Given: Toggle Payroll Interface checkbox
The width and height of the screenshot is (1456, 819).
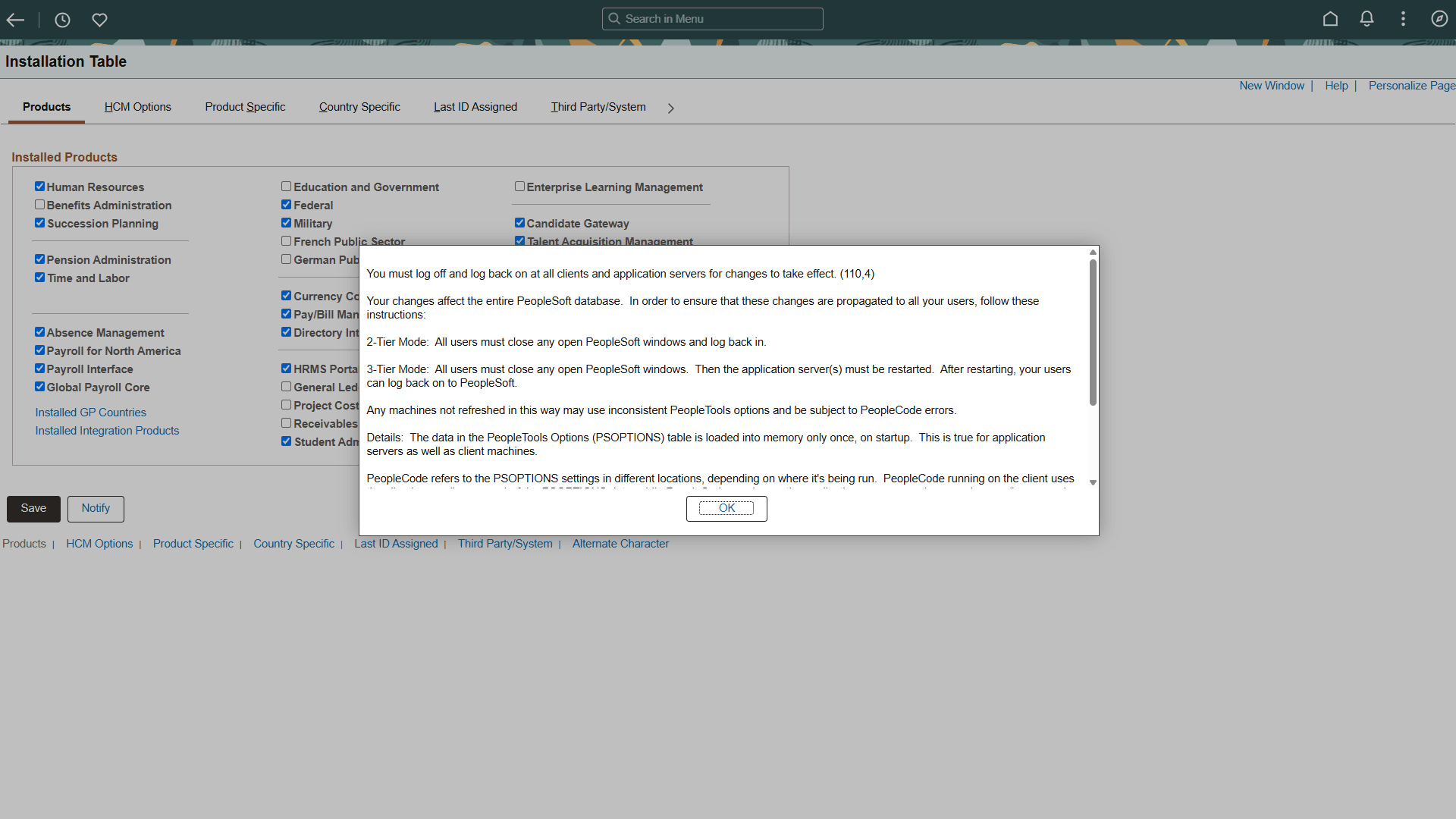Looking at the screenshot, I should click(x=39, y=369).
